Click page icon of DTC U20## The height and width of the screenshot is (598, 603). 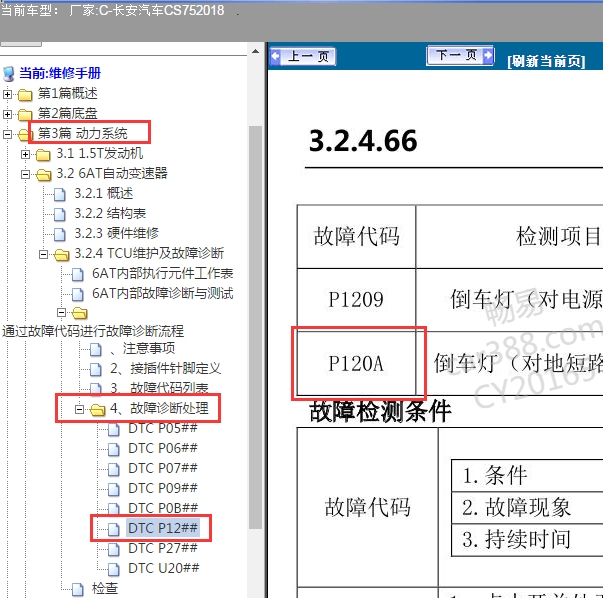coord(114,570)
